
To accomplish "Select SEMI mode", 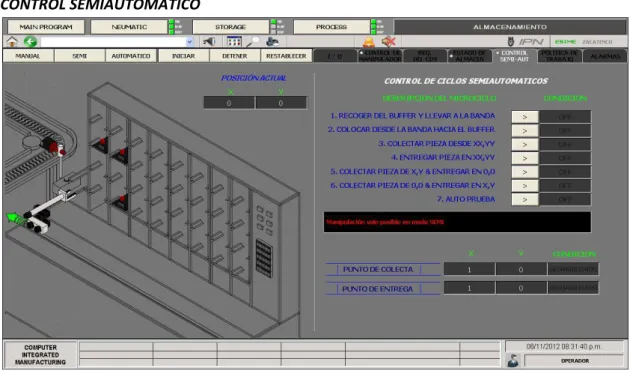I will (x=80, y=56).
